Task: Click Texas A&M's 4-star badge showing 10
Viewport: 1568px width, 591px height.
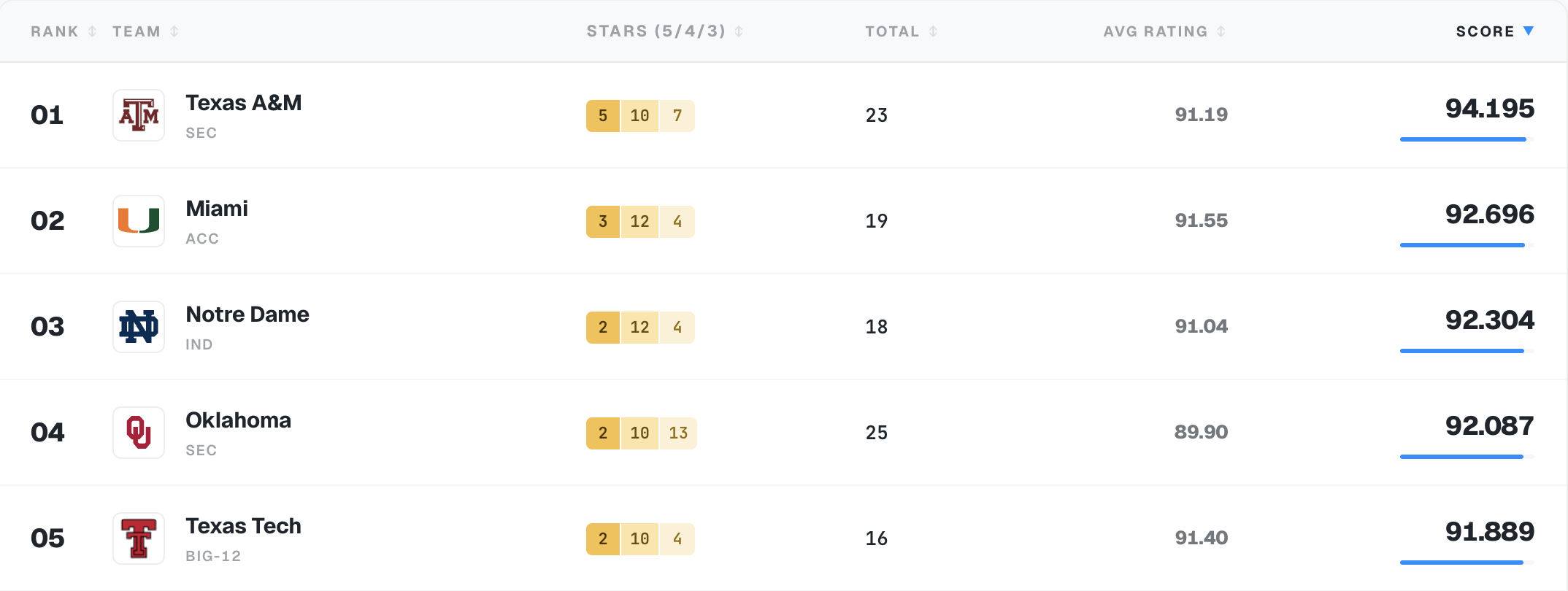Action: coord(639,116)
